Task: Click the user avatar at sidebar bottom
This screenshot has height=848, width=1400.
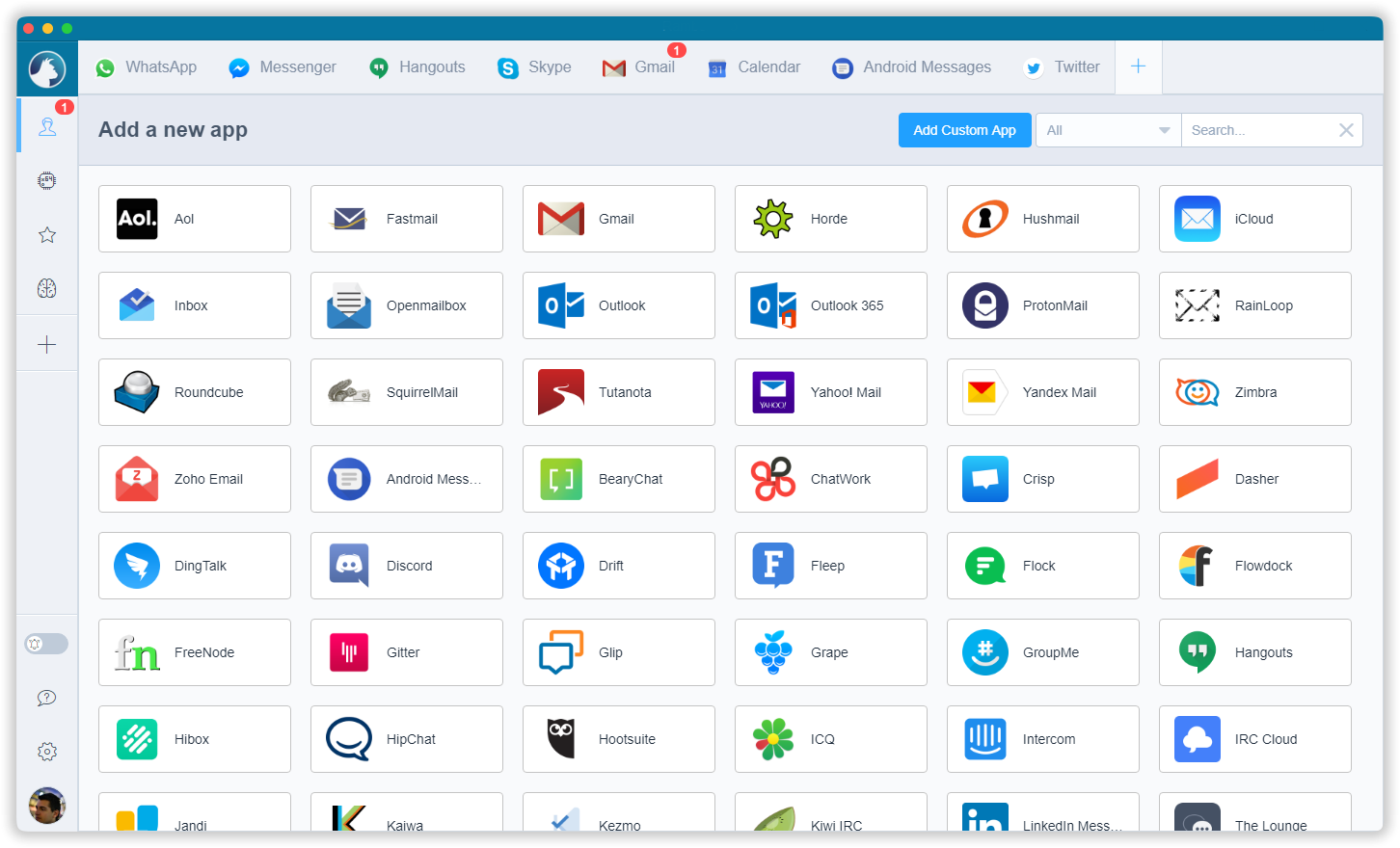Action: tap(46, 806)
